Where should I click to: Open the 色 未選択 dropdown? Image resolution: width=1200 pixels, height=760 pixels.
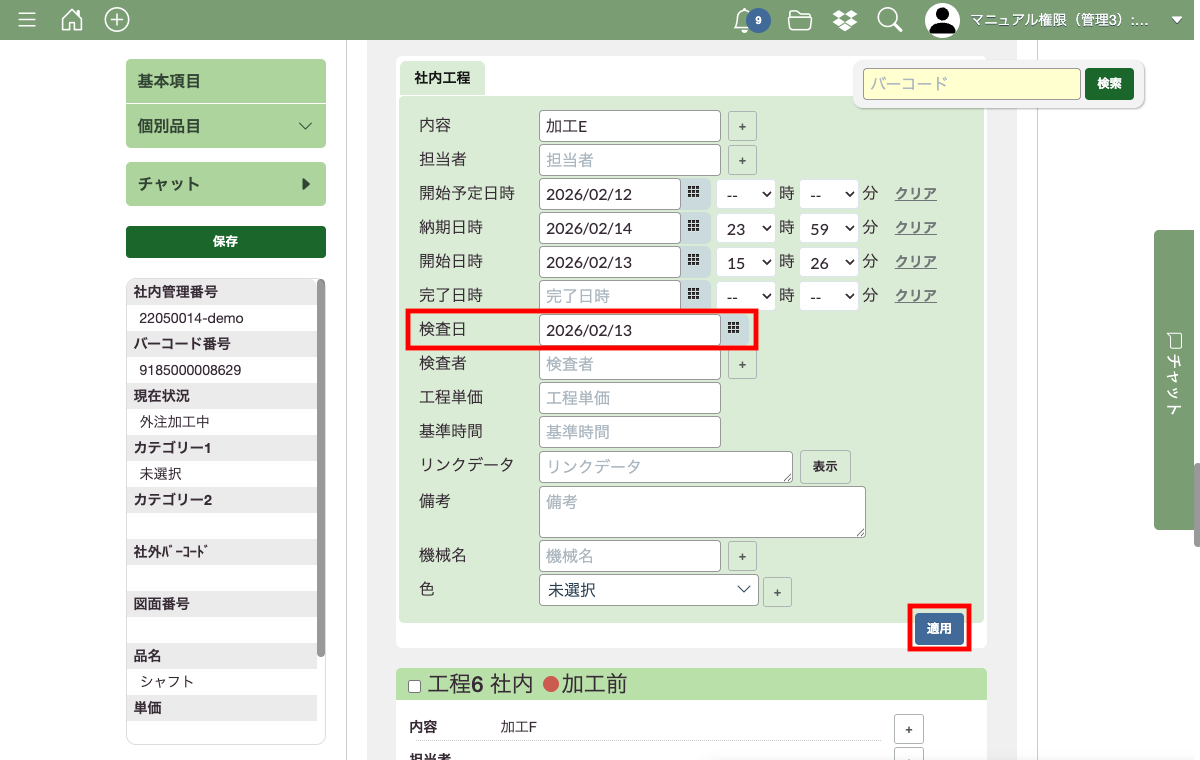click(x=648, y=590)
